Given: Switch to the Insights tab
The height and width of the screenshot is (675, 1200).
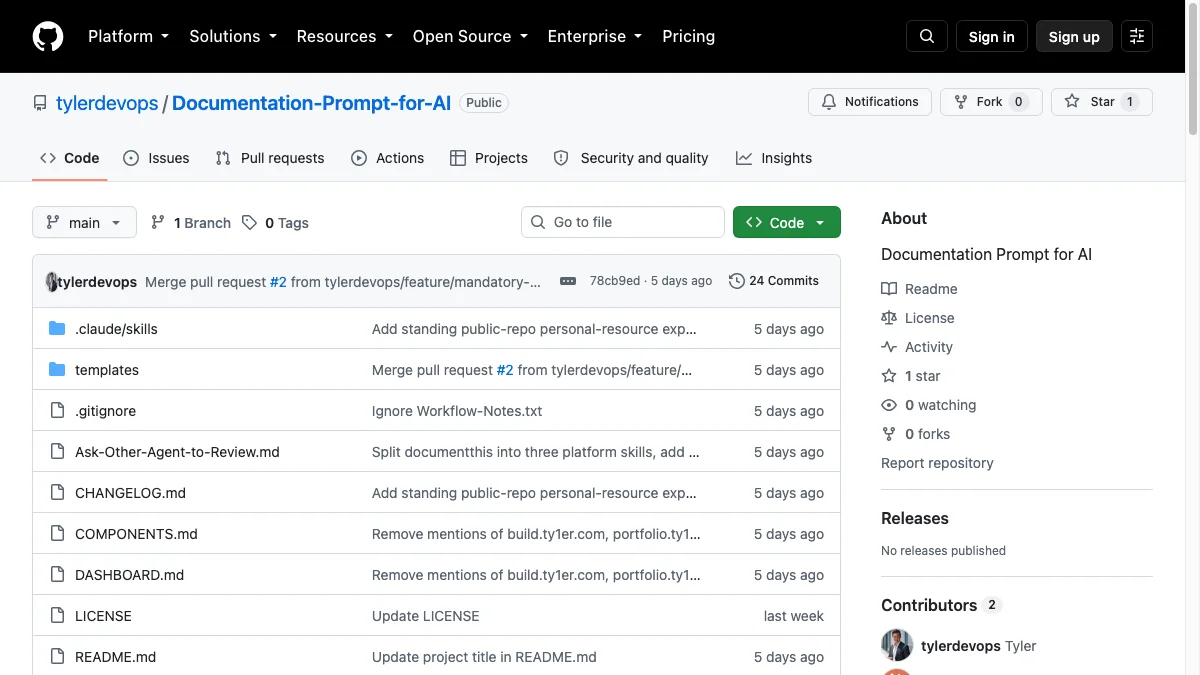Looking at the screenshot, I should tap(774, 158).
